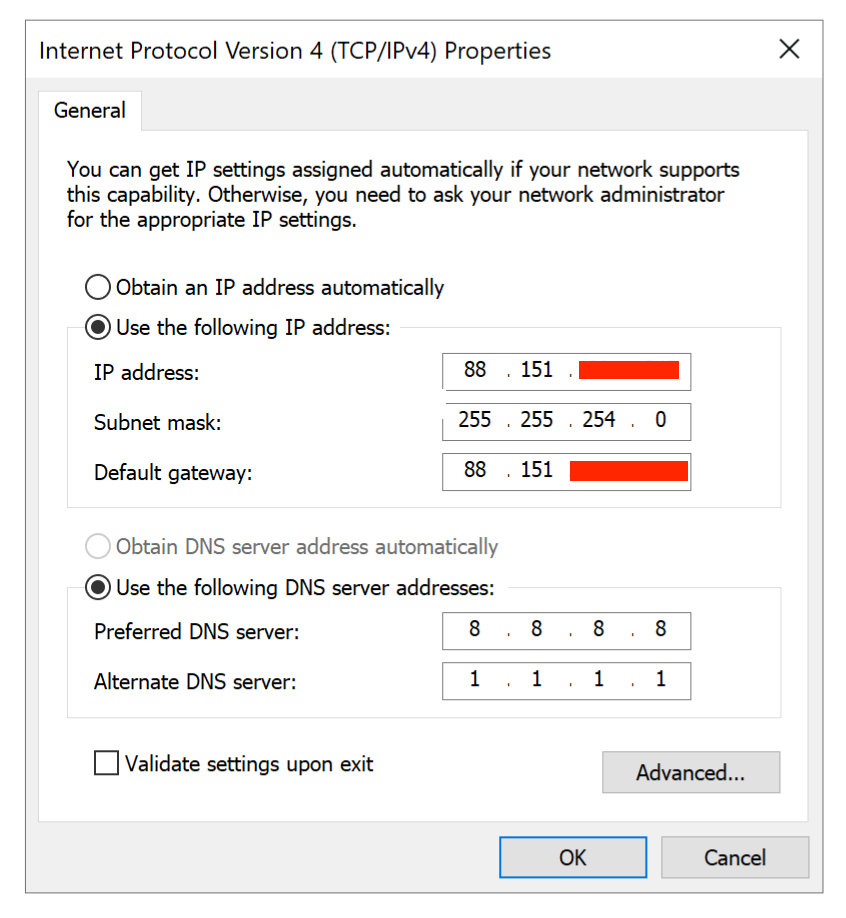Click the Alternate DNS server first octet
The image size is (846, 918).
(474, 679)
